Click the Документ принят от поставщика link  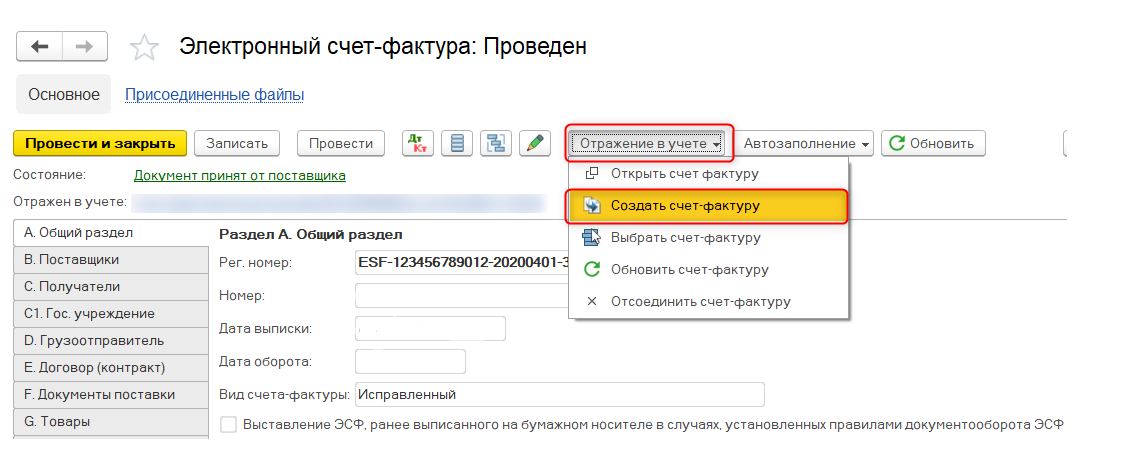coord(239,175)
